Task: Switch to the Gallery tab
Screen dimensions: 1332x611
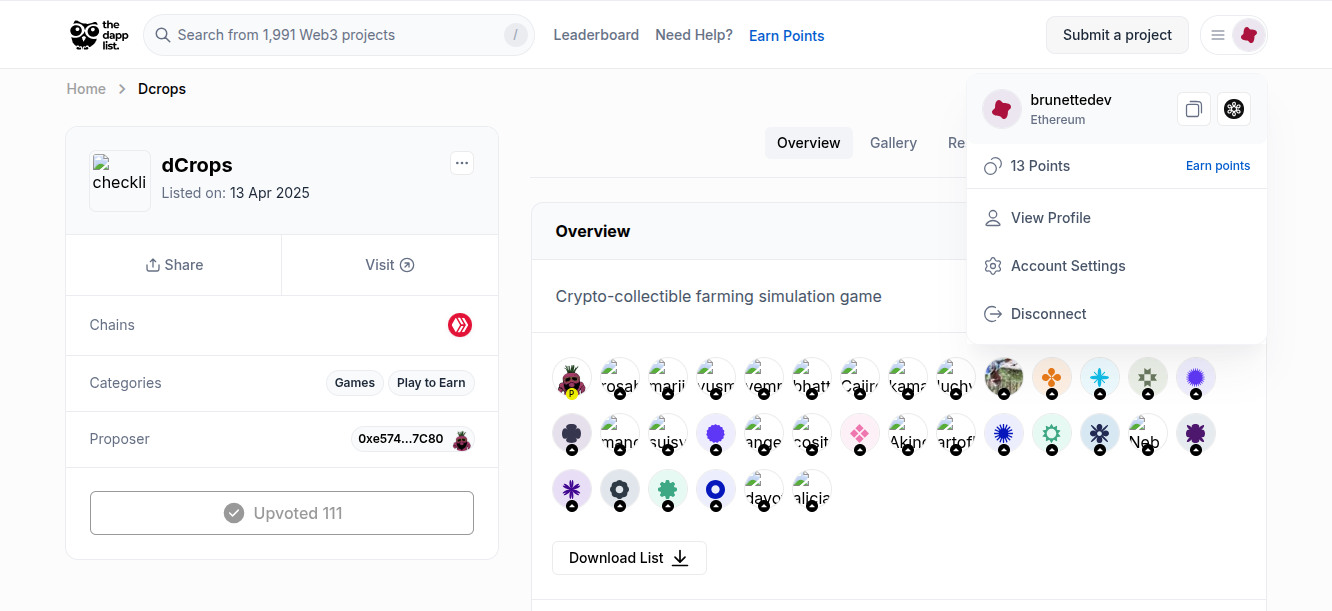Action: tap(893, 143)
